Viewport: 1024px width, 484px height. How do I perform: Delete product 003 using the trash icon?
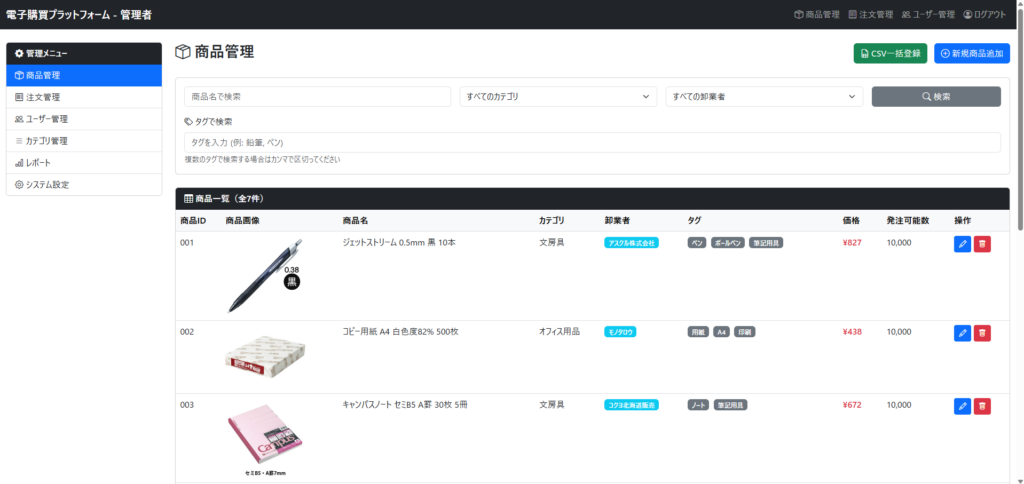pos(982,406)
